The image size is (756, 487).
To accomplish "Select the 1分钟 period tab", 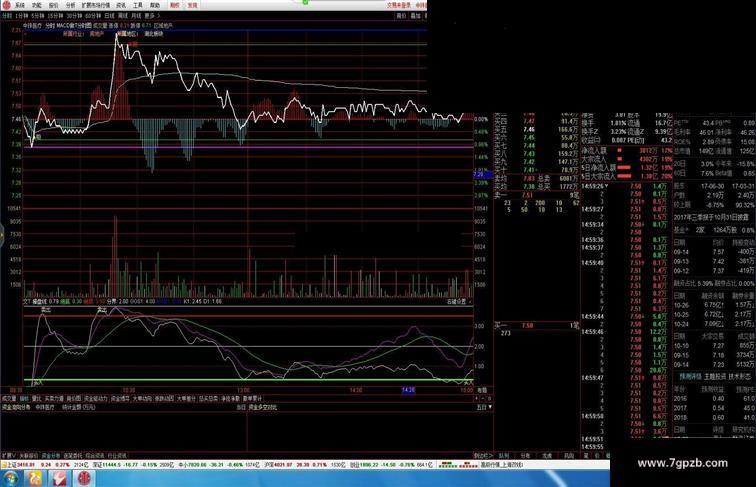I will [22, 16].
